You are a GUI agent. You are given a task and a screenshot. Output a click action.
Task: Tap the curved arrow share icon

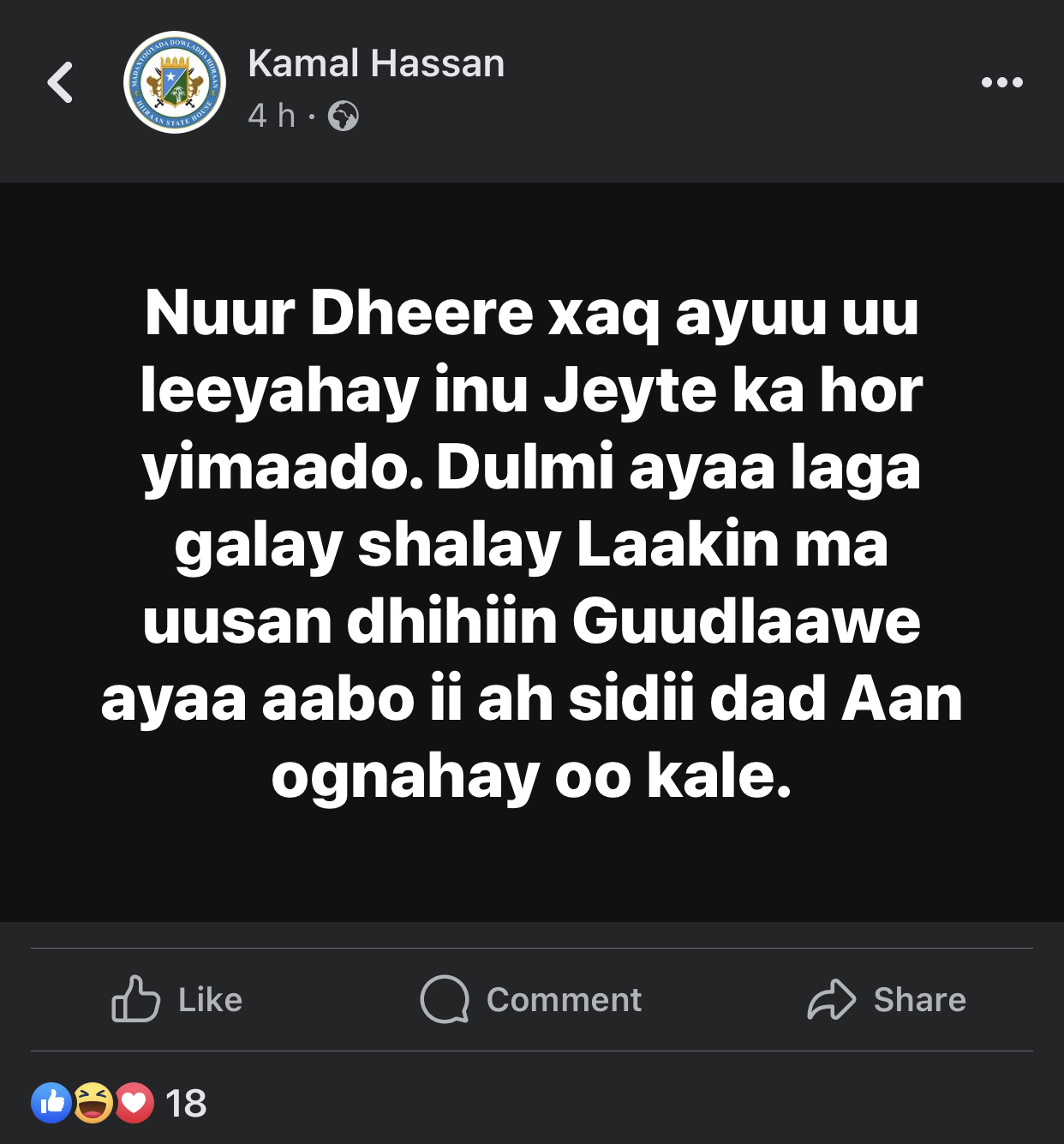831,999
